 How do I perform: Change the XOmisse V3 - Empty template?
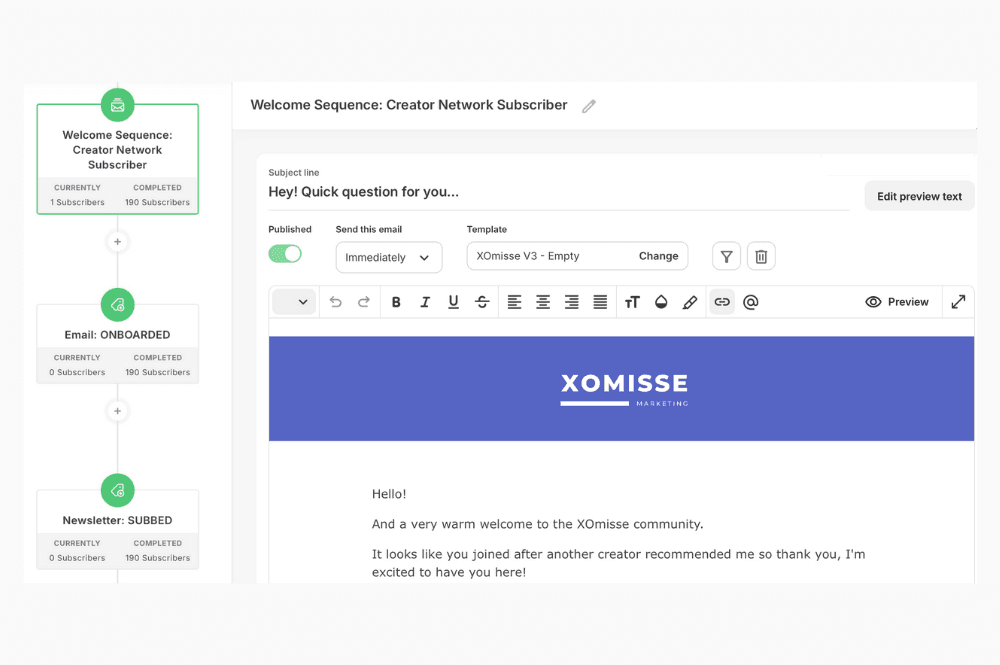click(x=658, y=256)
